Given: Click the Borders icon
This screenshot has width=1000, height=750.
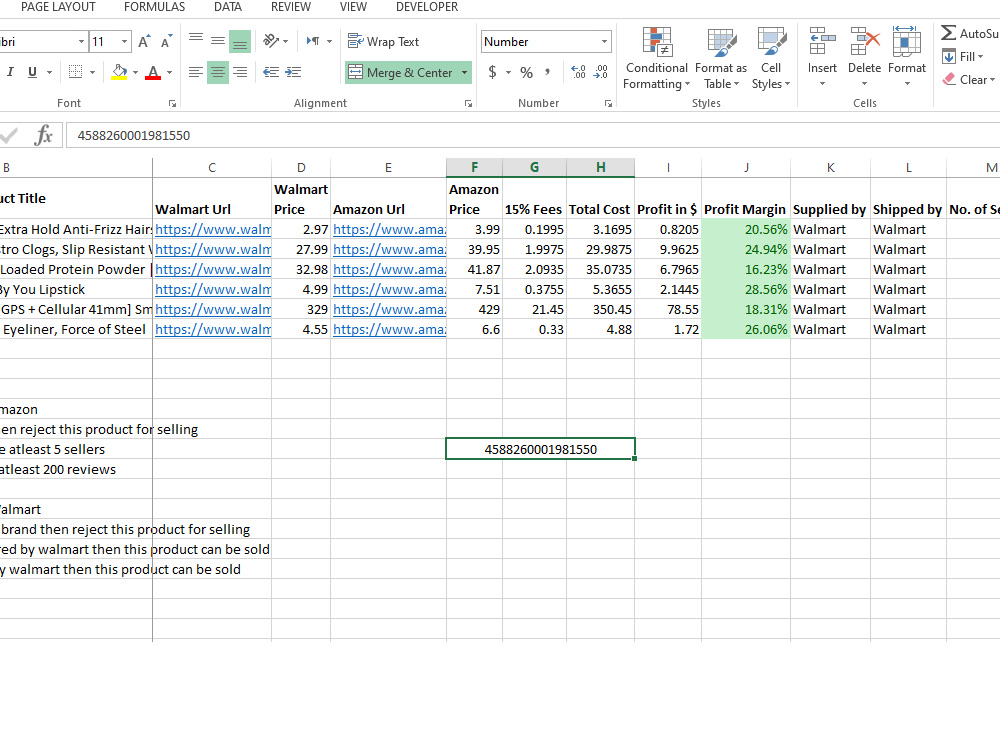Looking at the screenshot, I should [75, 72].
